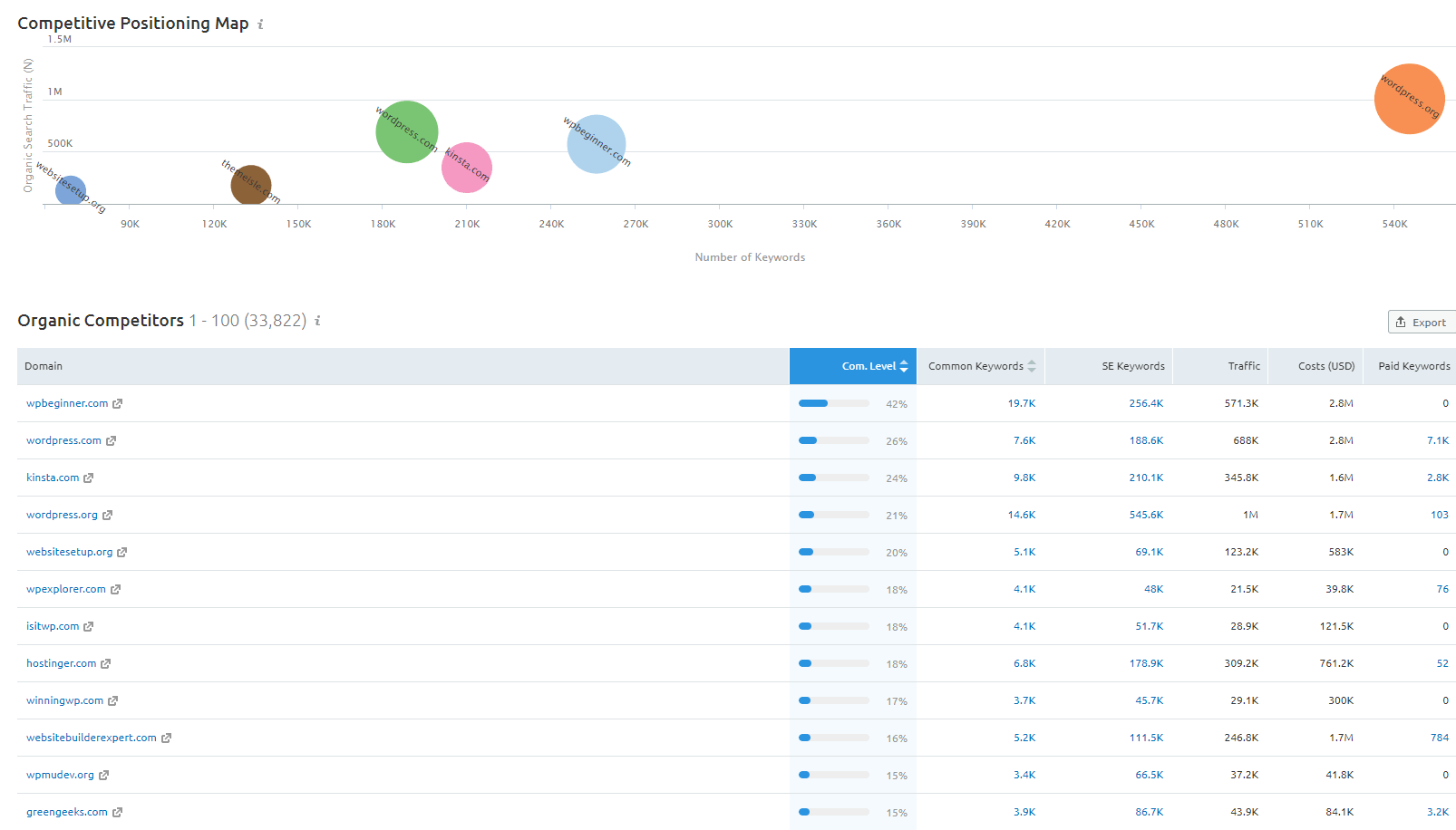Image resolution: width=1456 pixels, height=830 pixels.
Task: Open wordpress.org paid keywords 103
Action: coord(1440,515)
